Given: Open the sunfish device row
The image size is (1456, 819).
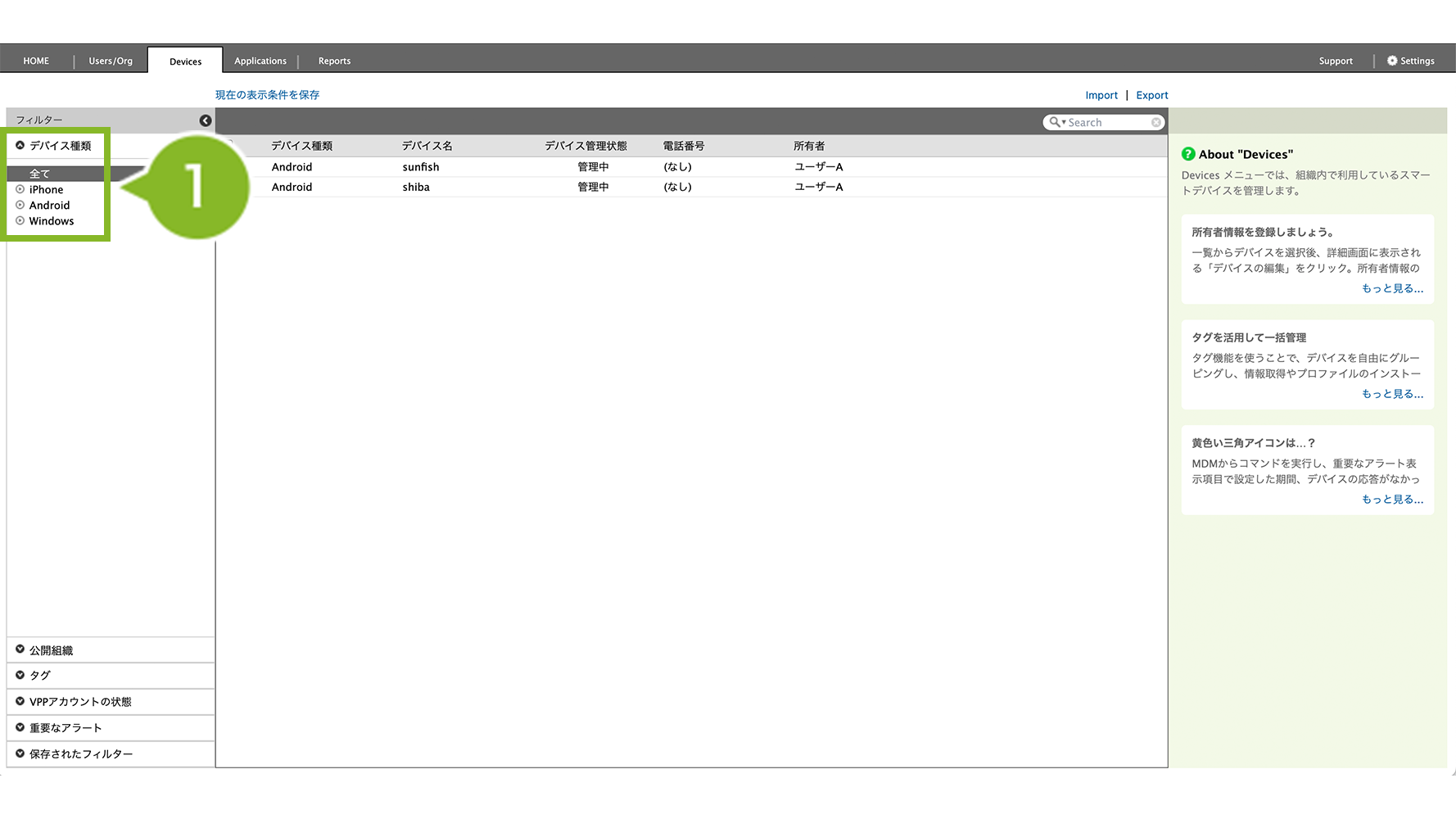Looking at the screenshot, I should pyautogui.click(x=421, y=167).
